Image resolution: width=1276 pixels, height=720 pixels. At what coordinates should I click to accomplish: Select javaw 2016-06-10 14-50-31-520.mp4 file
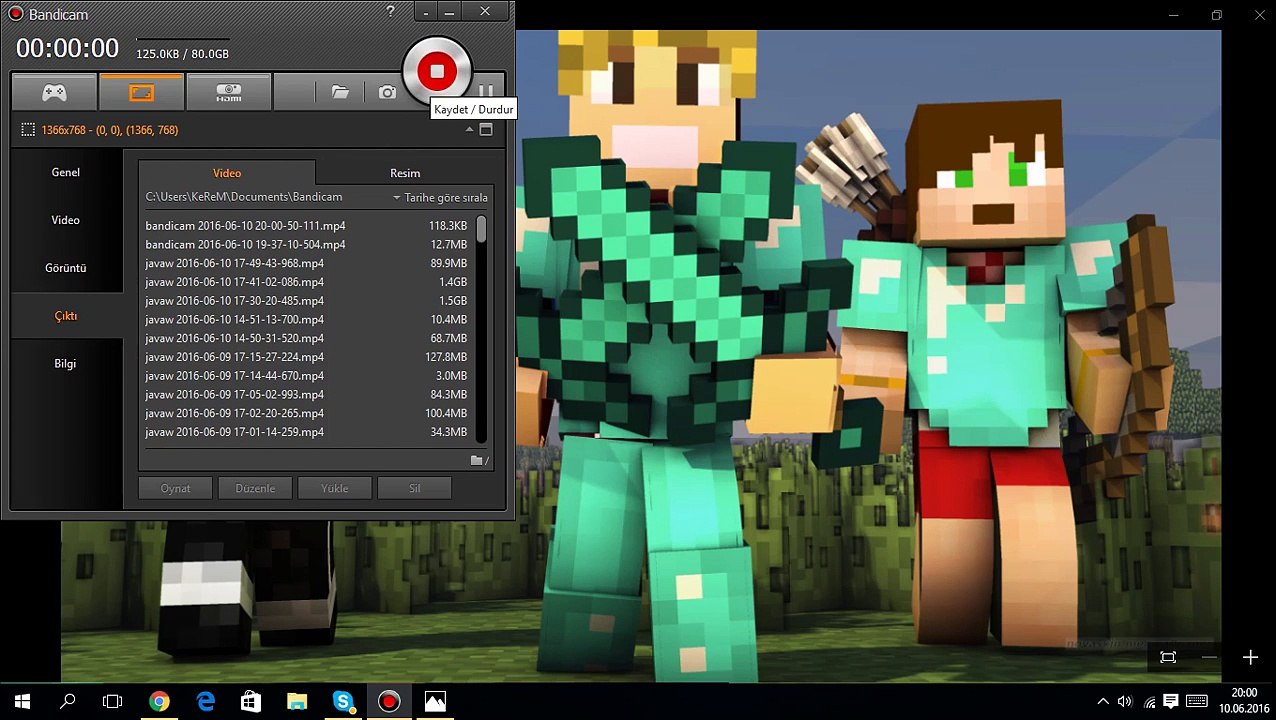(307, 338)
